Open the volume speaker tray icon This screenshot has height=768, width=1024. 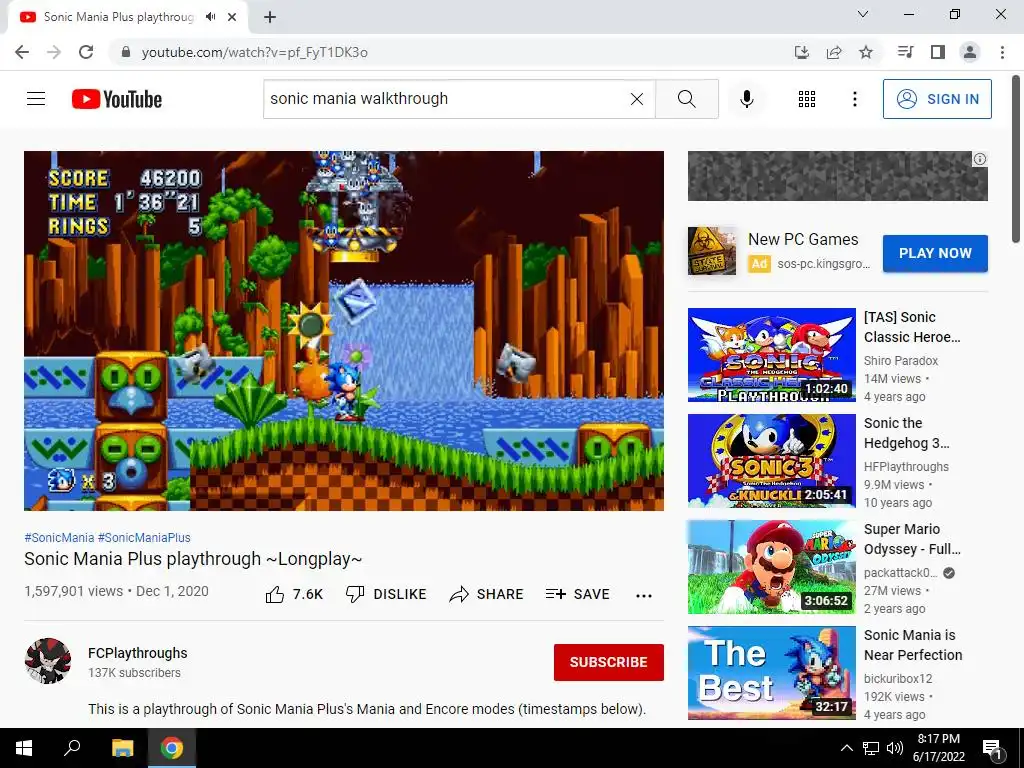[895, 748]
